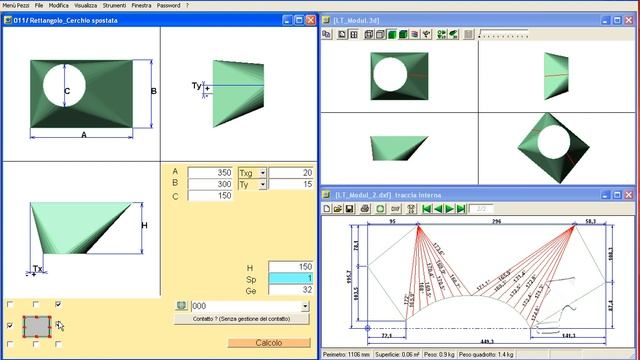Image resolution: width=640 pixels, height=360 pixels.
Task: Open the Password menu
Action: [x=169, y=5]
